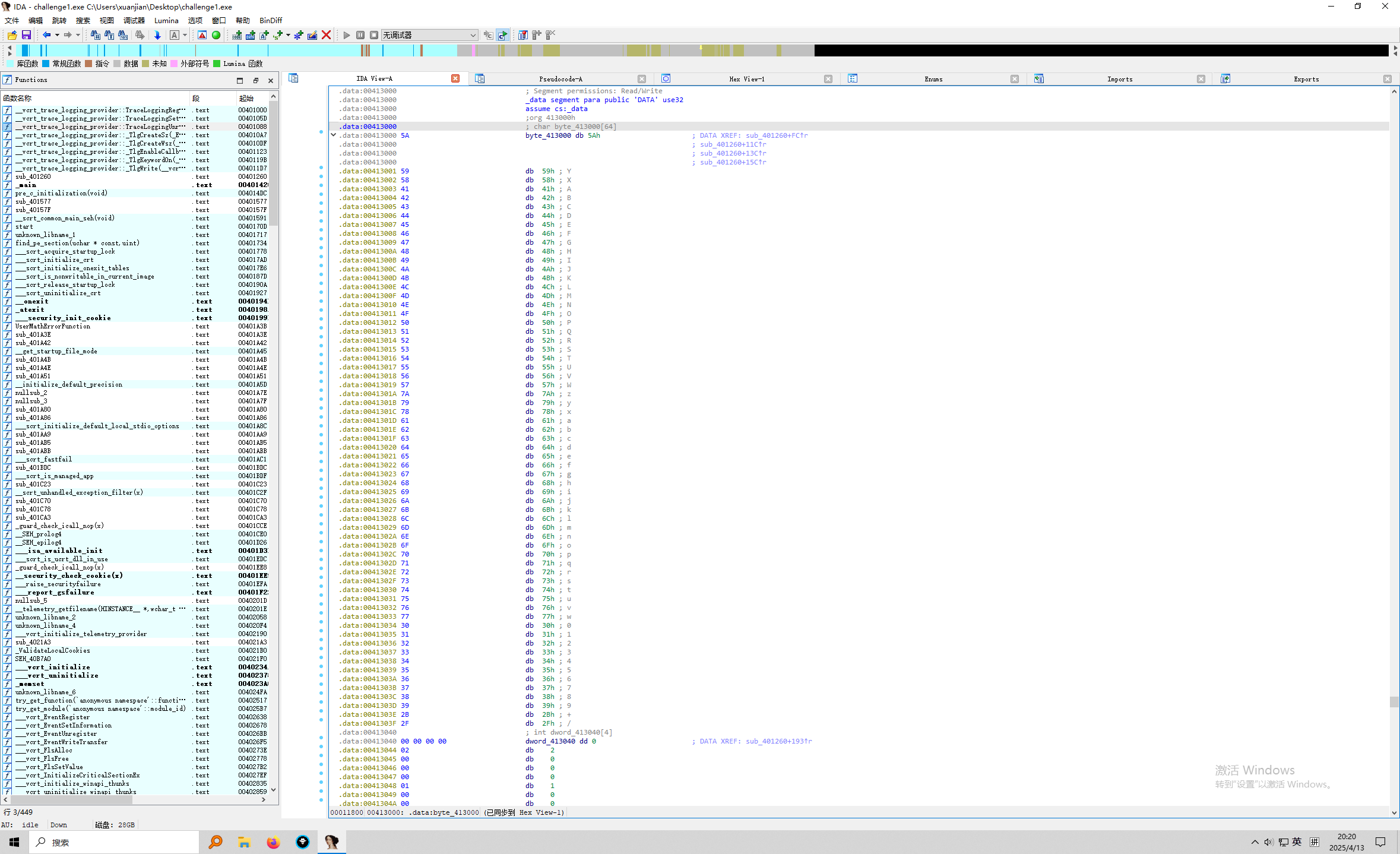Viewport: 1400px width, 854px height.
Task: Switch to the Hex View-1 tab
Action: click(746, 79)
